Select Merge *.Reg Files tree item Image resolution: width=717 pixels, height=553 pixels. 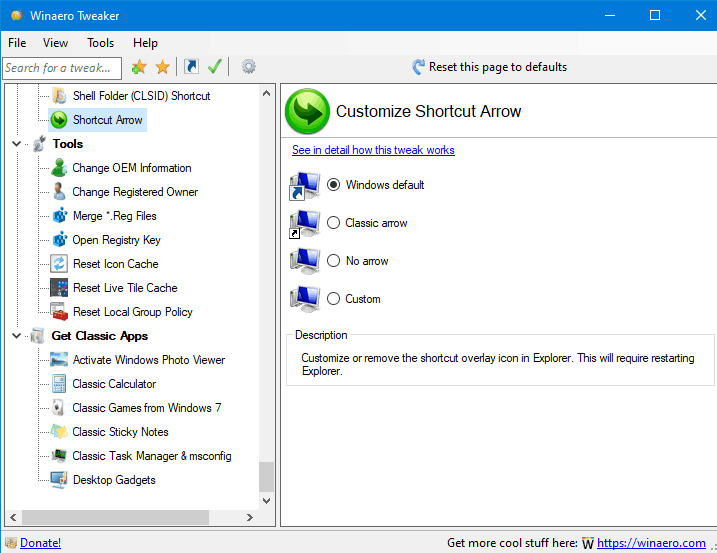coord(114,216)
